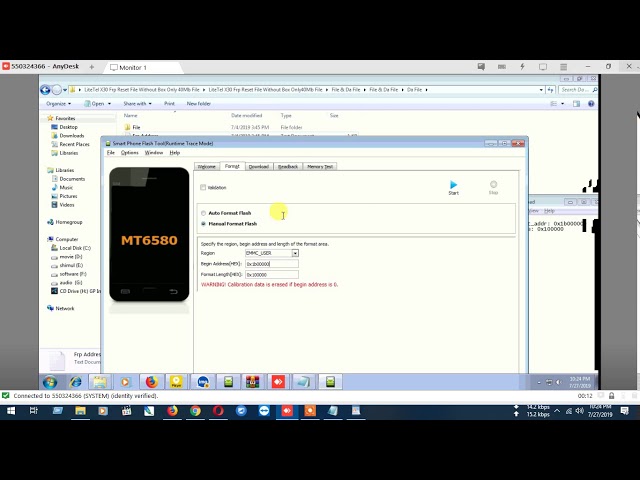
Task: Expand the Open dropdown arrow in Explorer
Action: click(x=109, y=104)
